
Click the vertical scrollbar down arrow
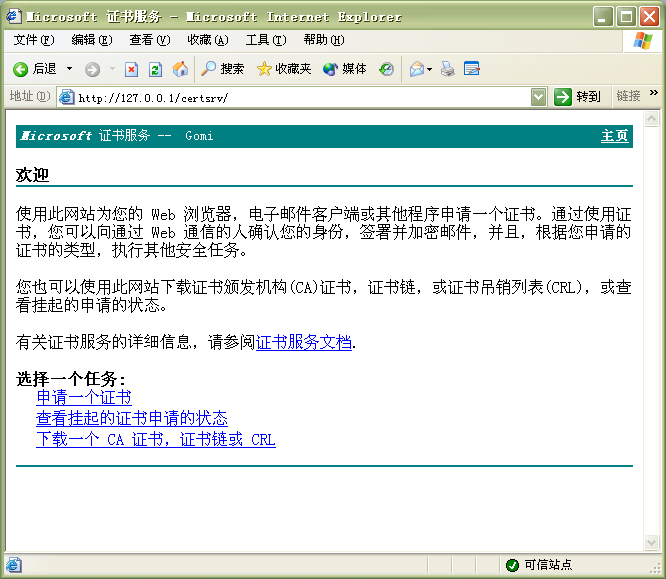pyautogui.click(x=651, y=542)
